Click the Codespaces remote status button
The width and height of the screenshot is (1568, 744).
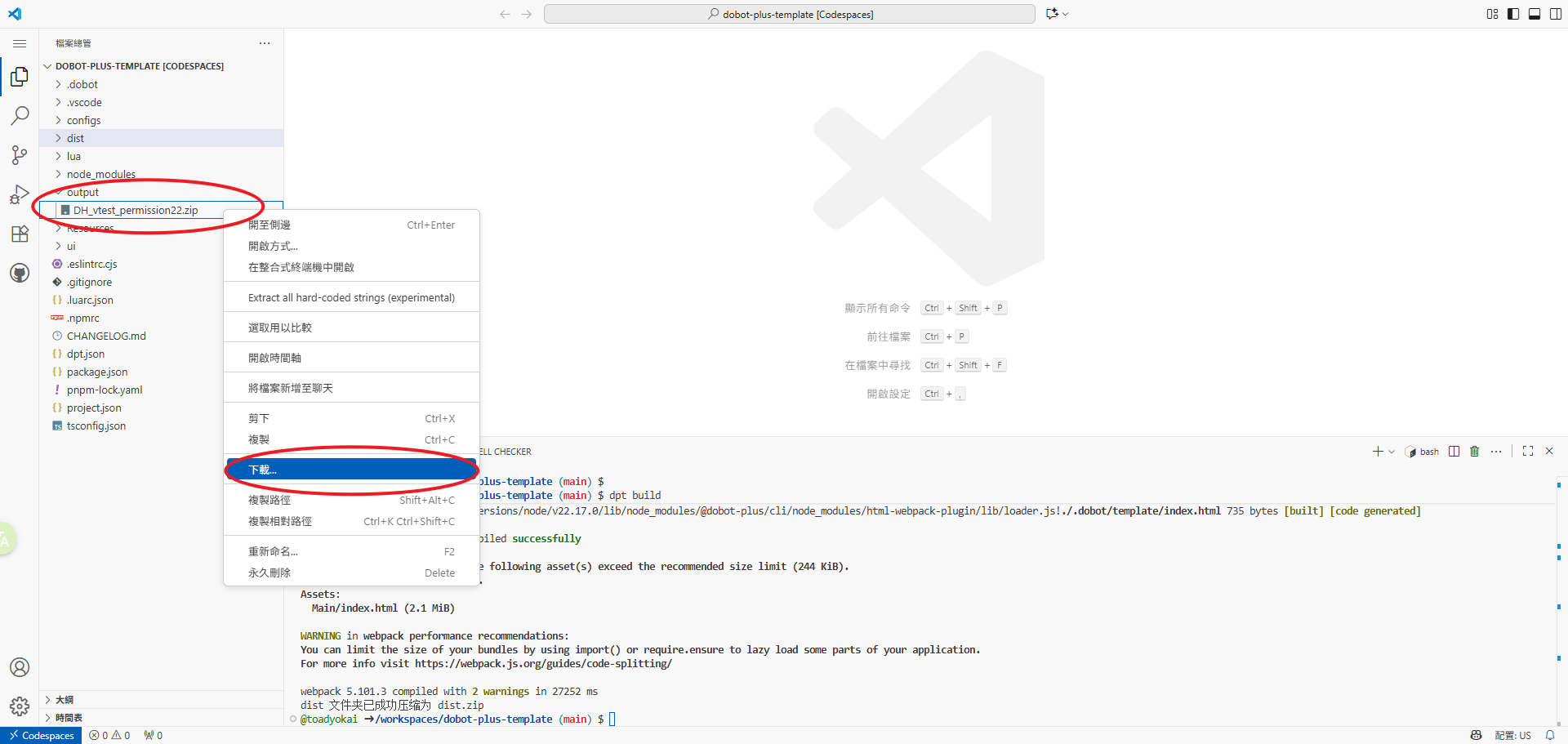[x=42, y=735]
